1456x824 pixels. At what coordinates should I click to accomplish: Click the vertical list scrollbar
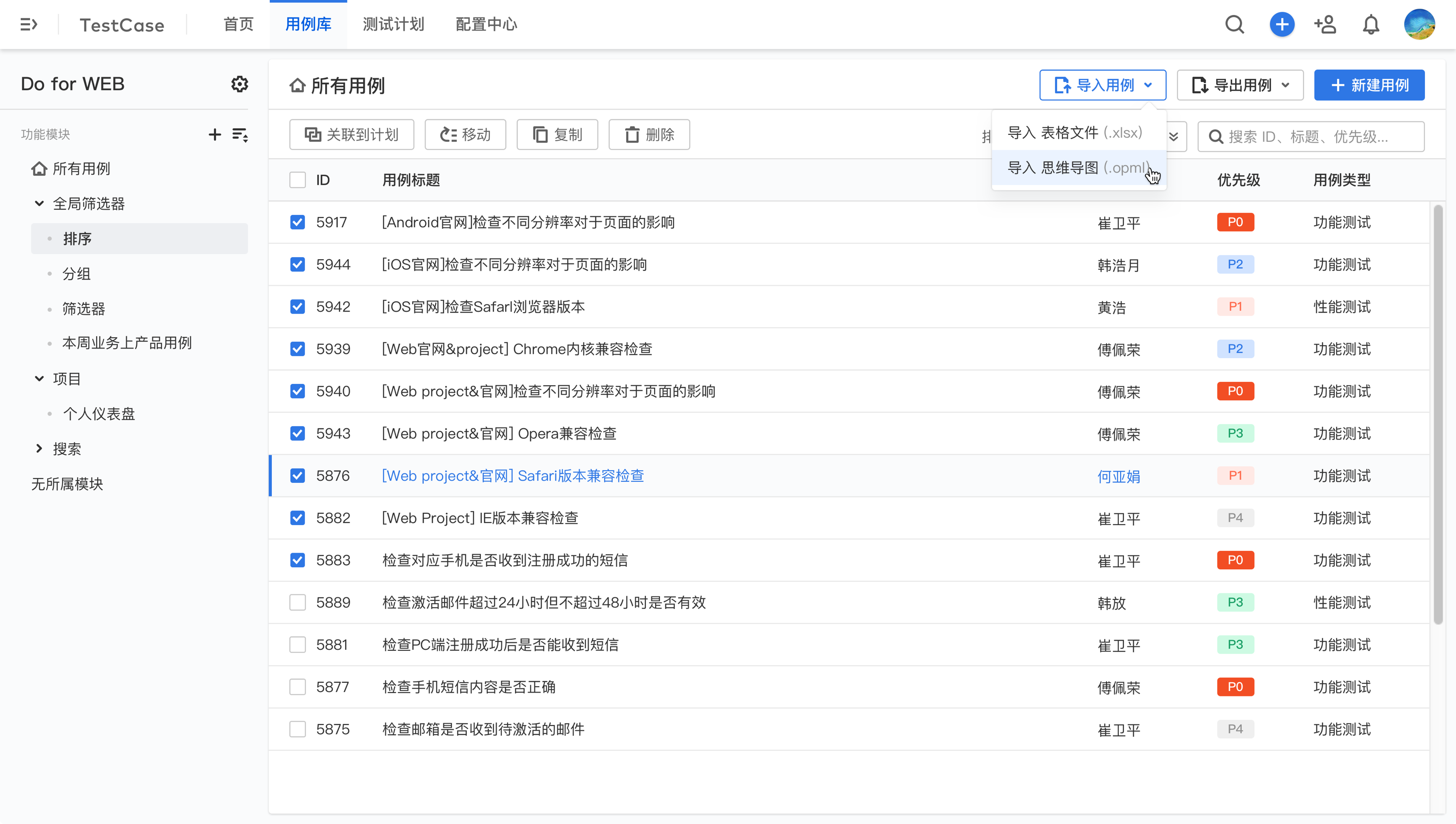(1438, 415)
